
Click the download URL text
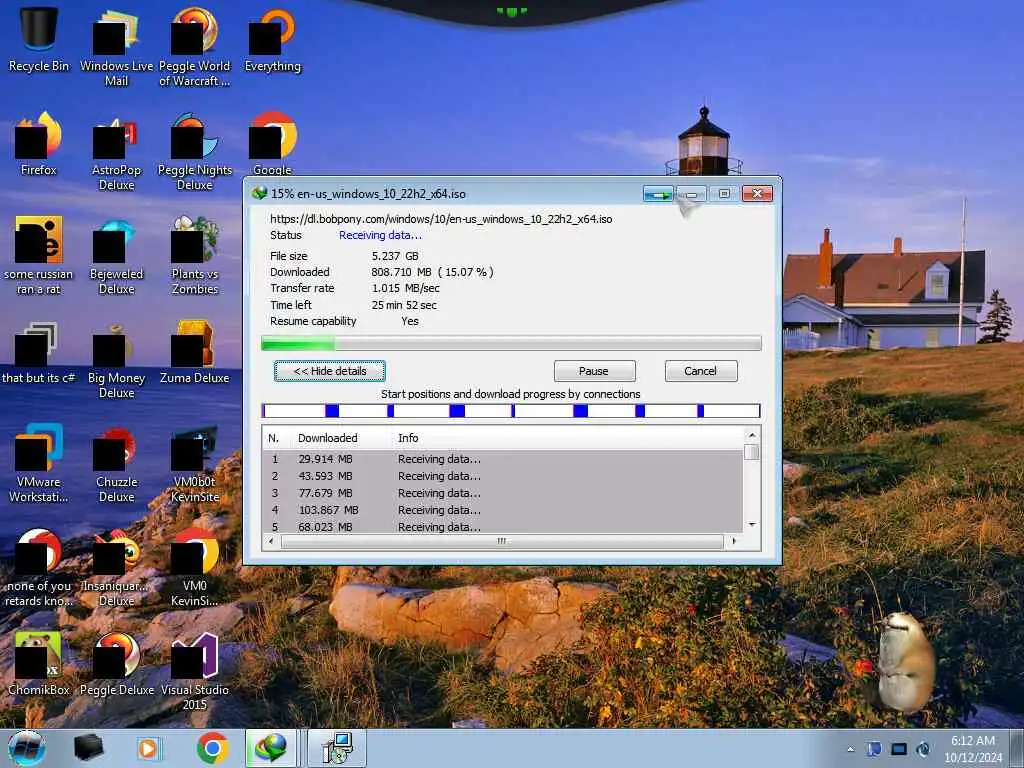pos(441,219)
